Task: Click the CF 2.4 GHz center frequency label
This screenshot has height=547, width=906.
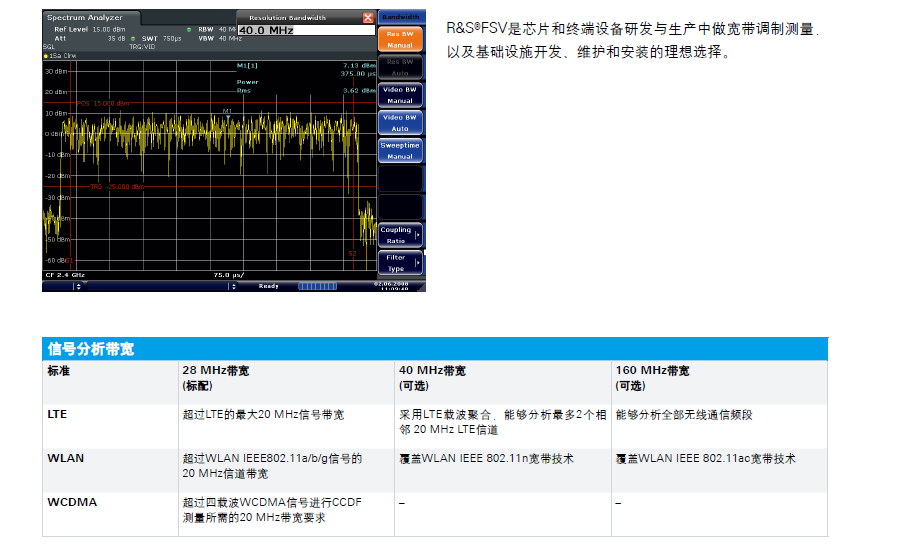Action: pos(65,275)
